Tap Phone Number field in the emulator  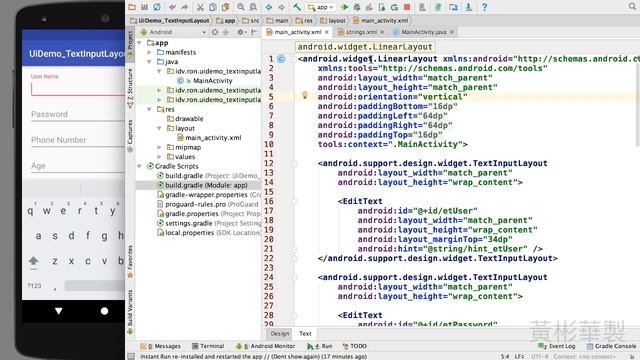pos(78,140)
